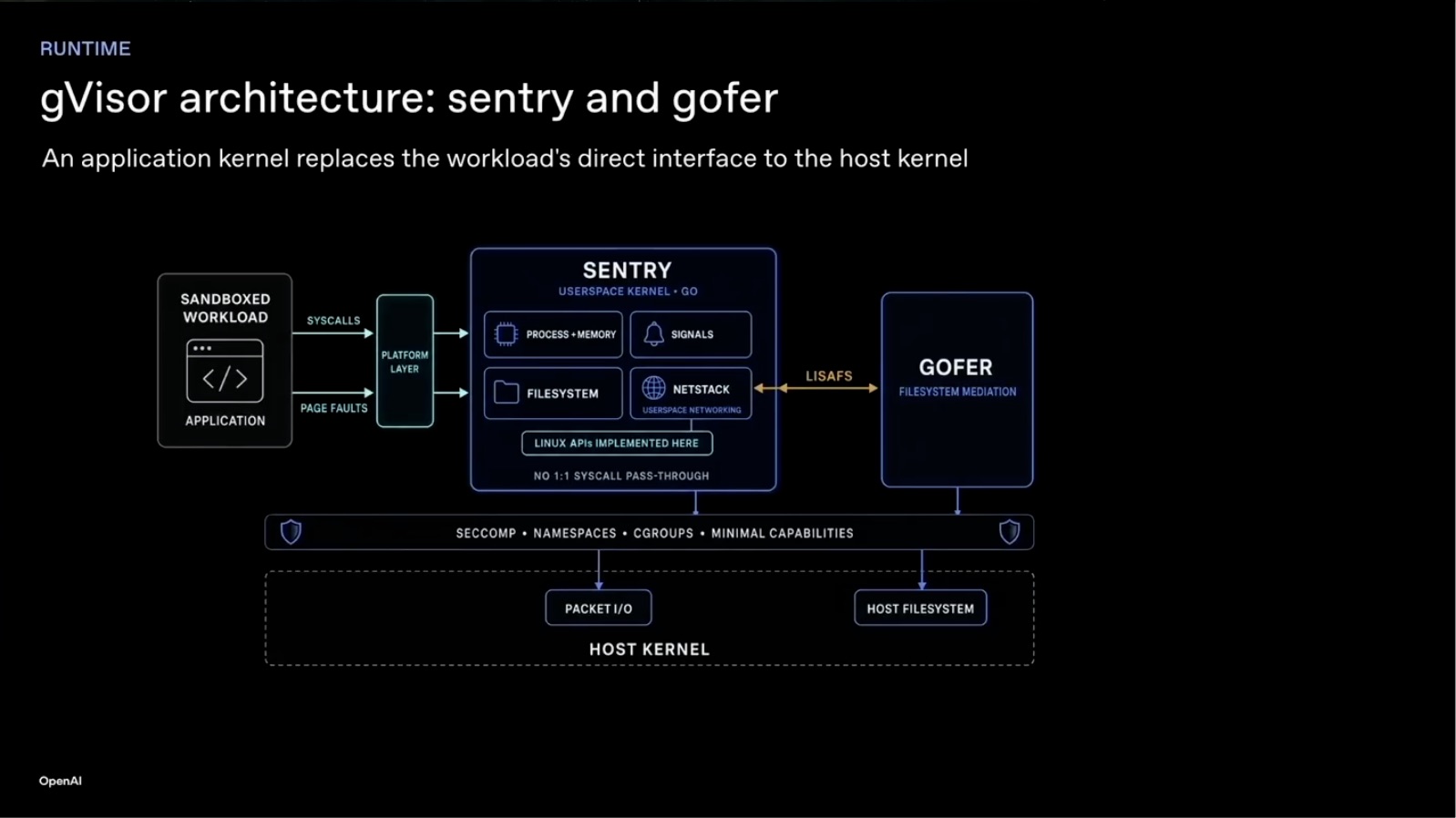Viewport: 1456px width, 818px height.
Task: Click the Netstack userspace networking block
Action: pos(691,394)
